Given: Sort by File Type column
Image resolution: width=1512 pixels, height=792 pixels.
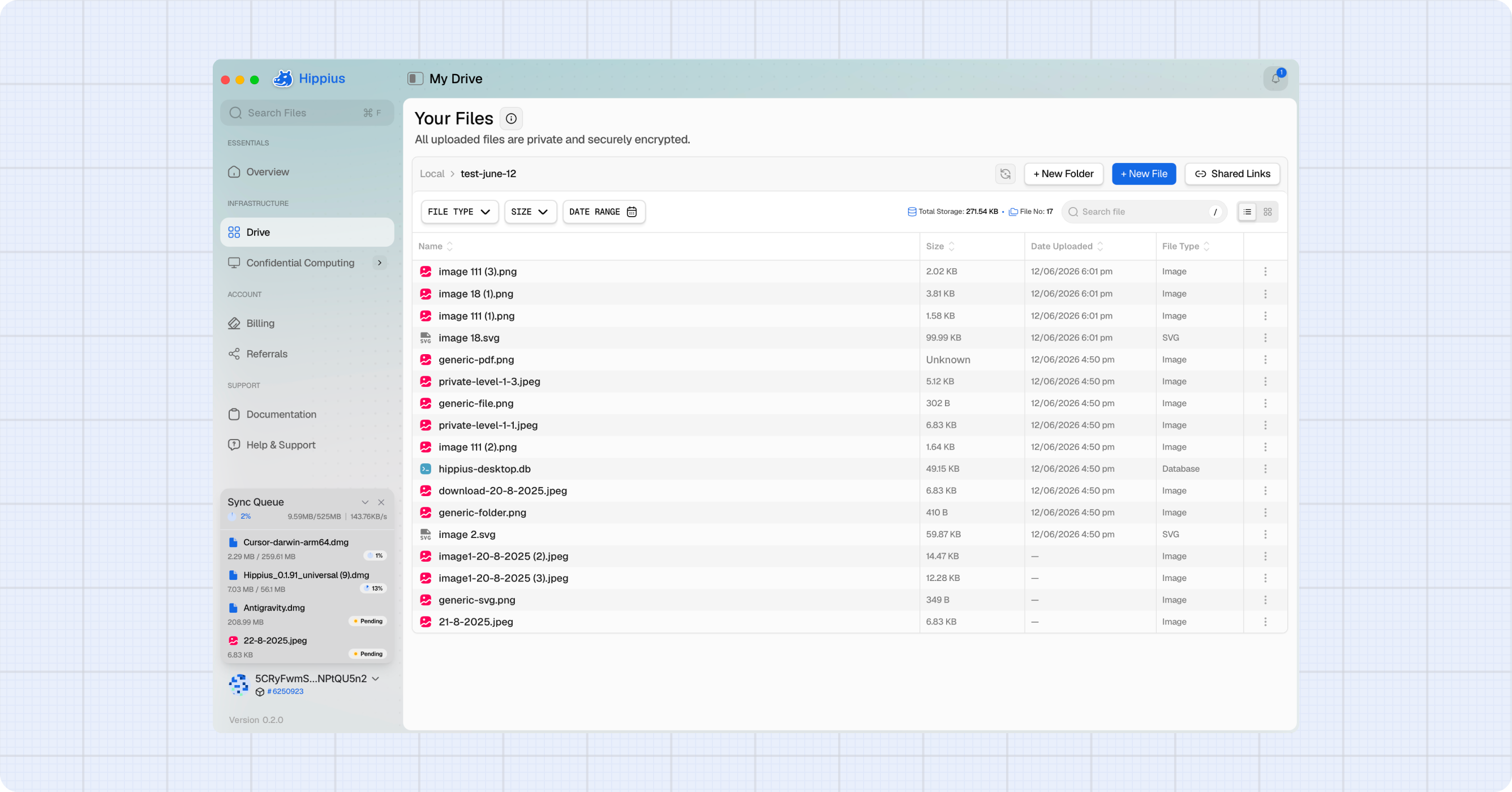Looking at the screenshot, I should click(1185, 247).
